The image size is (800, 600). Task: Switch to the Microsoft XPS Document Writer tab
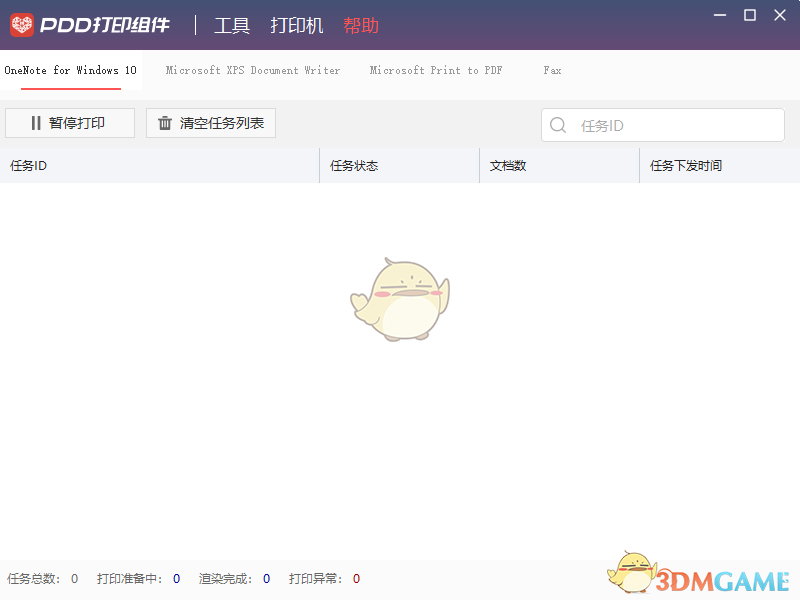[253, 71]
